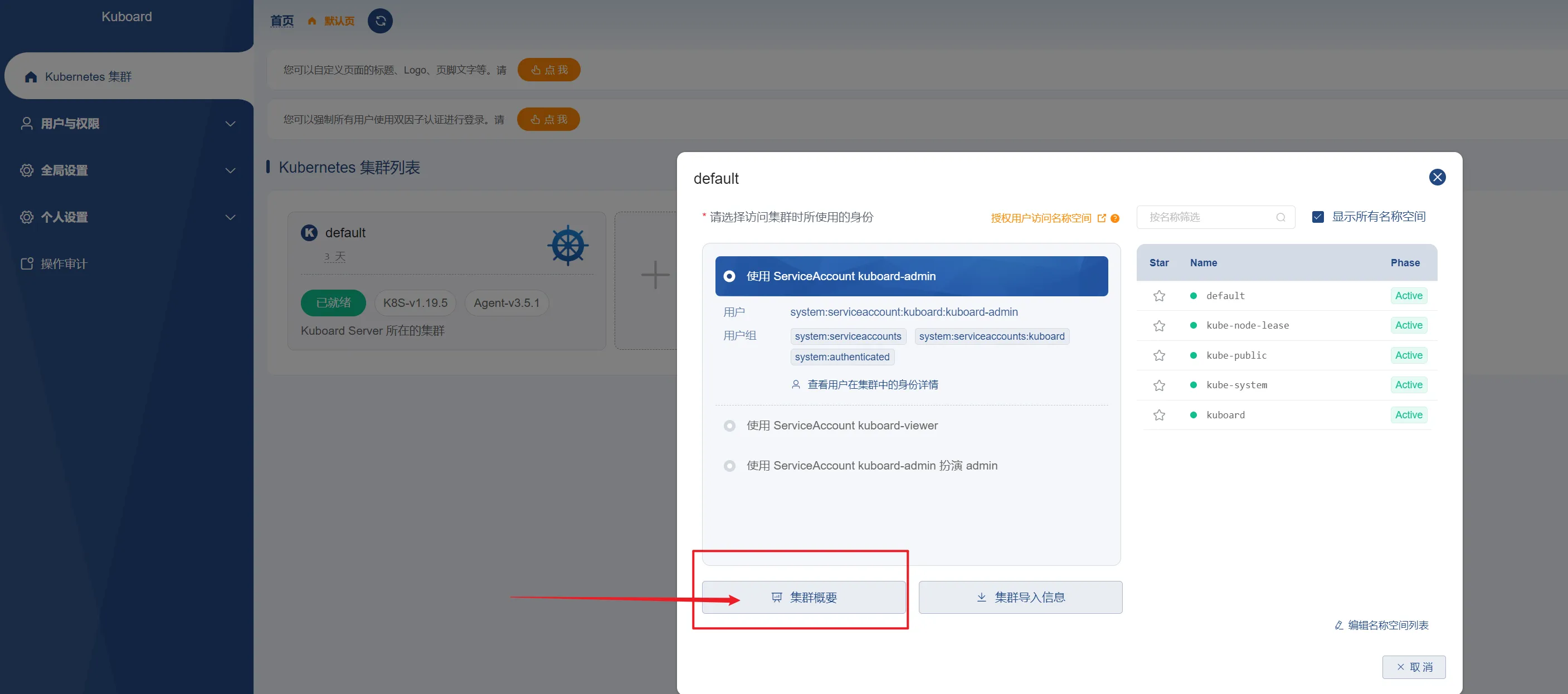The height and width of the screenshot is (694, 1568).
Task: Click the person icon for 用户与权限
Action: pyautogui.click(x=27, y=124)
